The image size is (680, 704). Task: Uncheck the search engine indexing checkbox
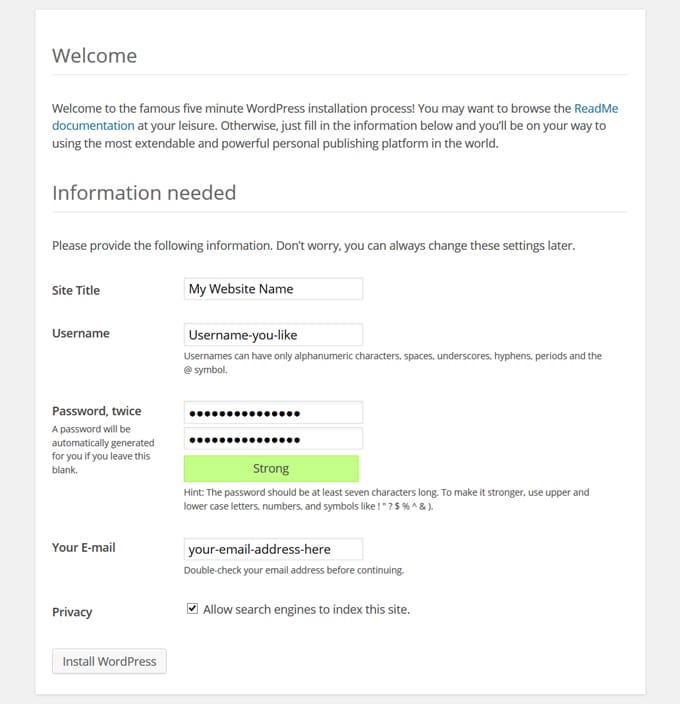[x=192, y=609]
